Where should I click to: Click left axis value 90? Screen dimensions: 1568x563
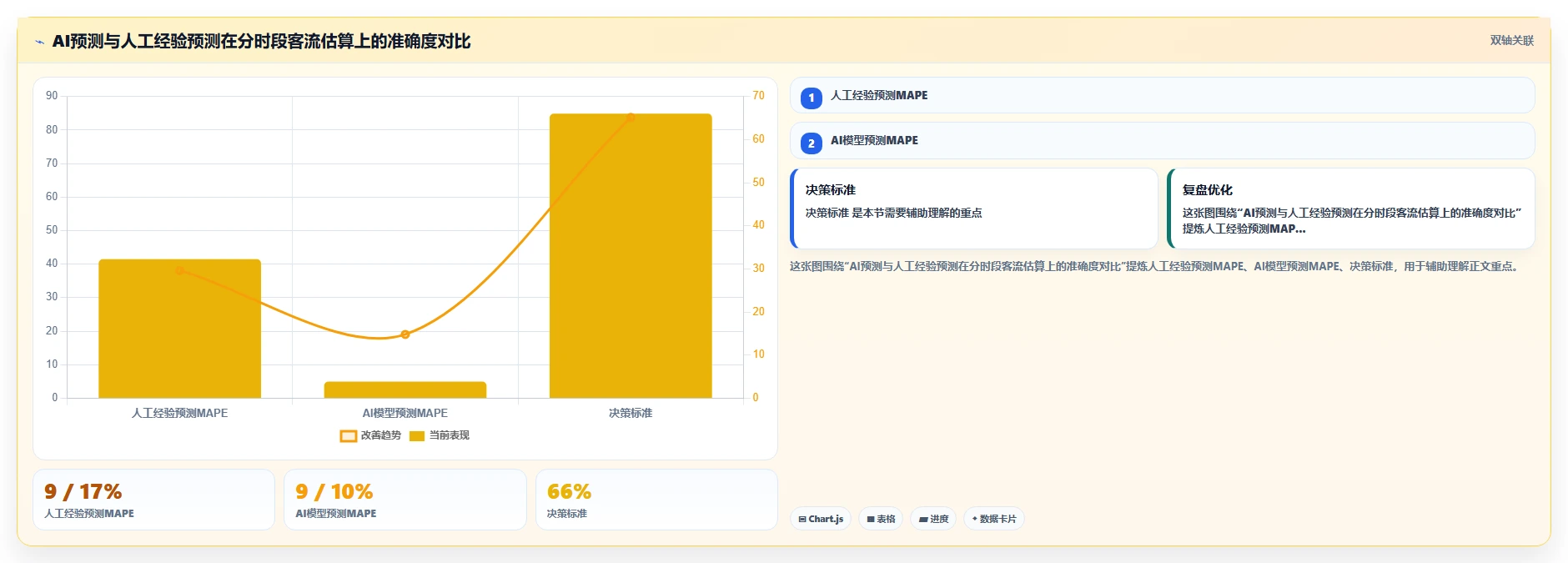pos(52,96)
